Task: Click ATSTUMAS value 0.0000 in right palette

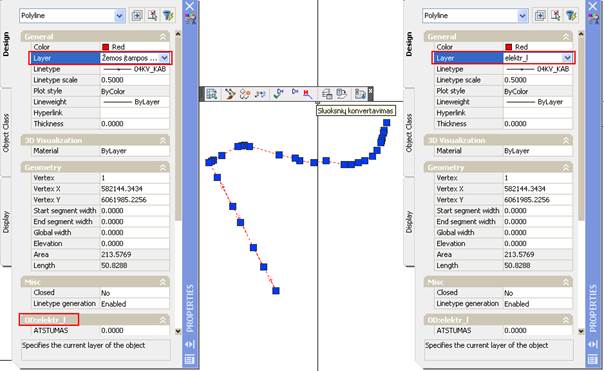Action: pos(538,331)
